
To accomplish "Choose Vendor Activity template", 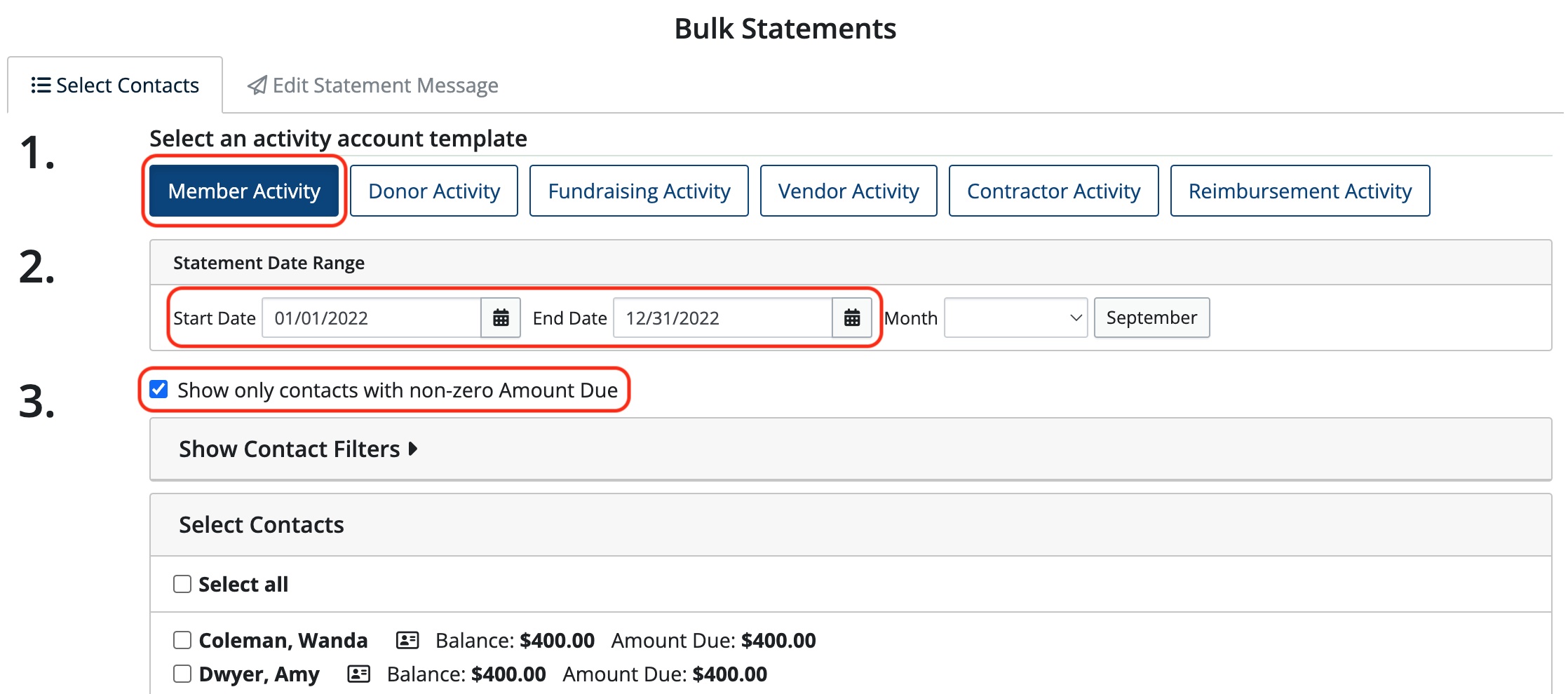I will [x=849, y=191].
